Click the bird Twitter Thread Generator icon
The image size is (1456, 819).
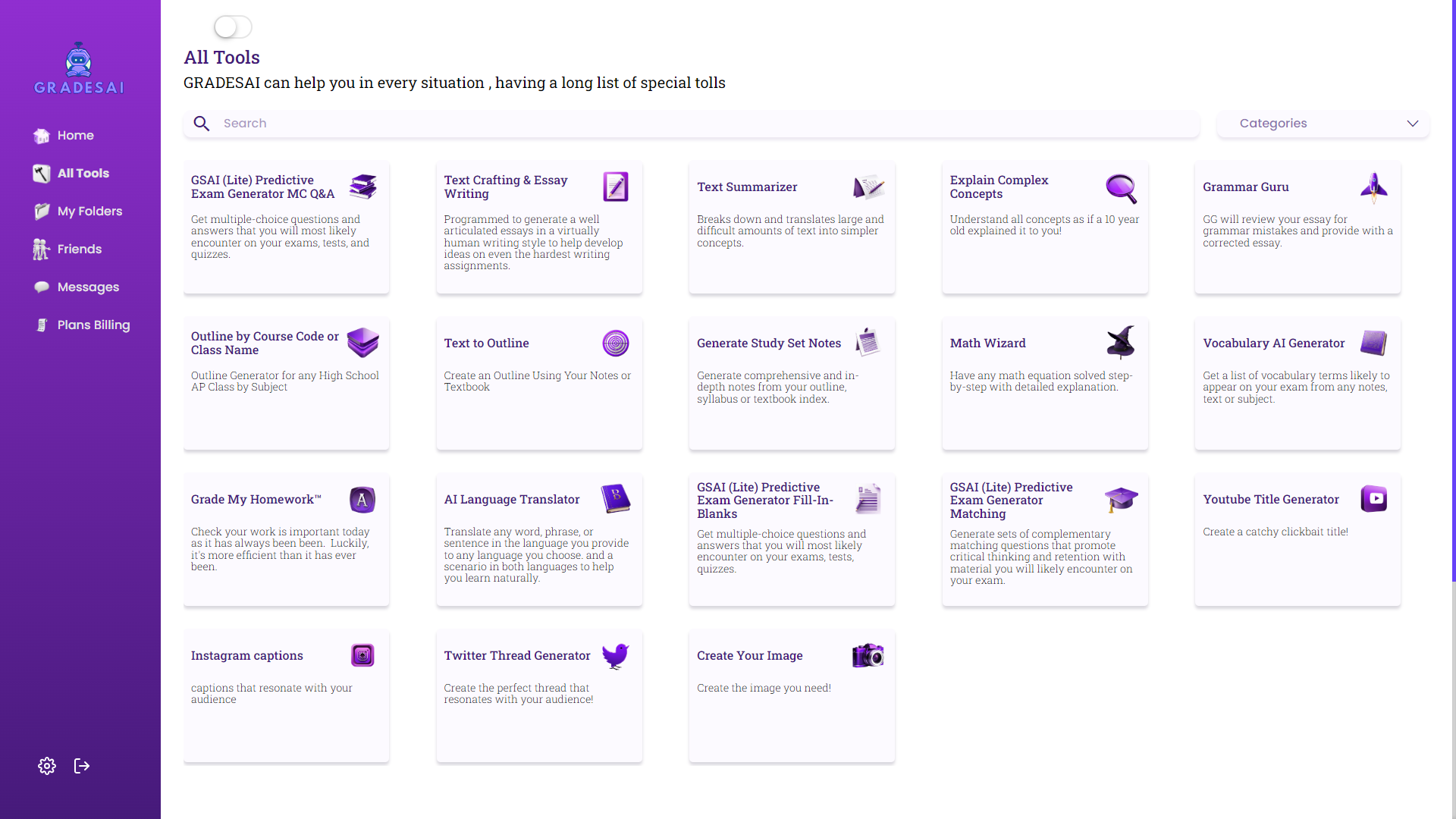615,655
